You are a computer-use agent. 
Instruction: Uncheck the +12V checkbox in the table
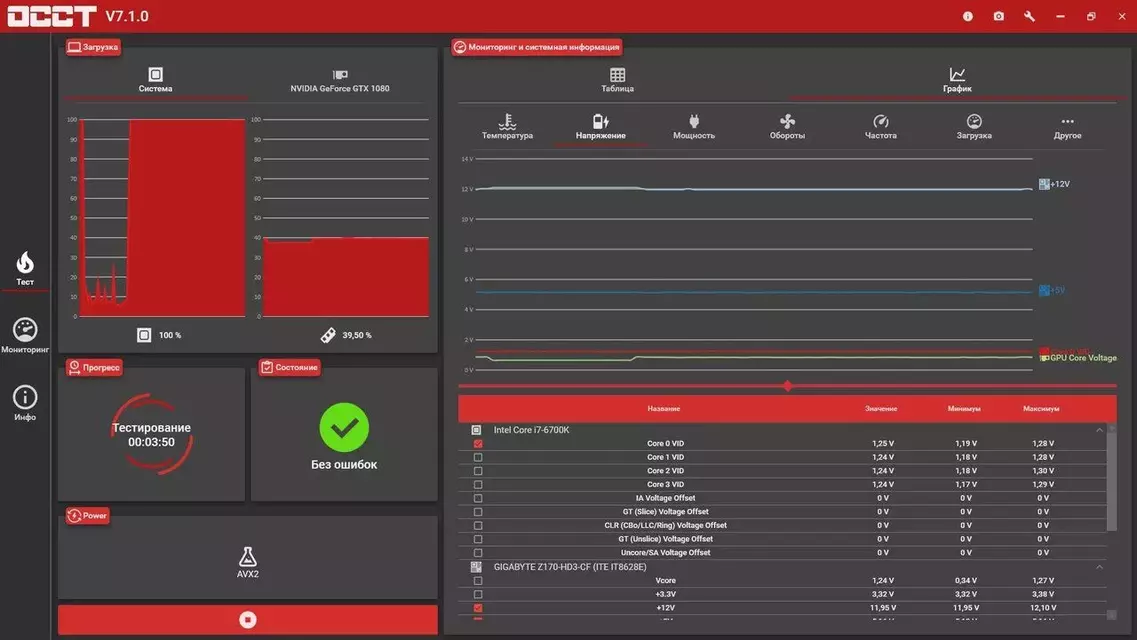pyautogui.click(x=478, y=608)
